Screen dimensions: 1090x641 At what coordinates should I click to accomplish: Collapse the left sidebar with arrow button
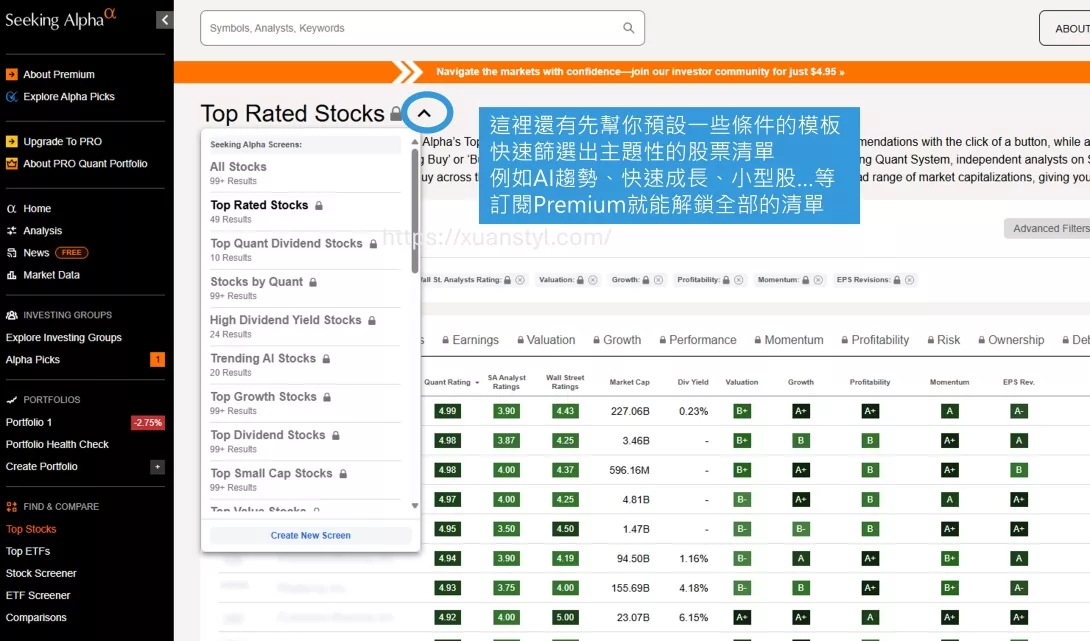click(x=164, y=19)
